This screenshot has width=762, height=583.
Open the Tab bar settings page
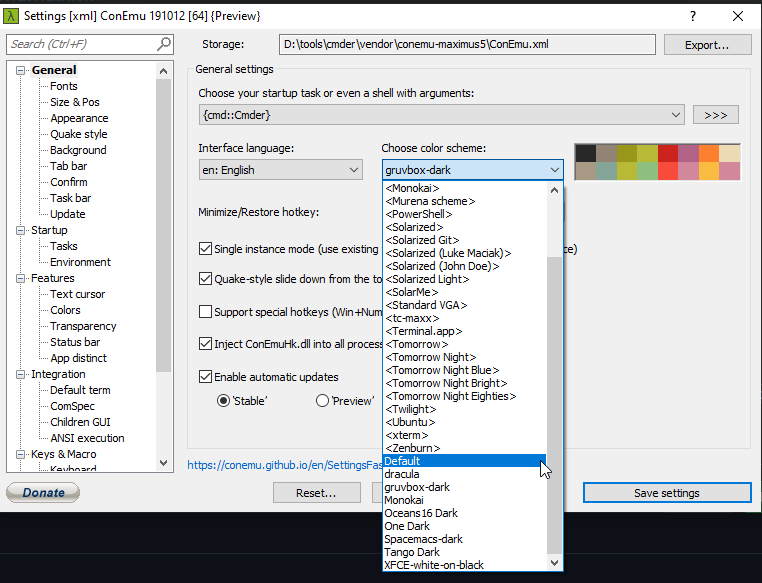point(69,166)
